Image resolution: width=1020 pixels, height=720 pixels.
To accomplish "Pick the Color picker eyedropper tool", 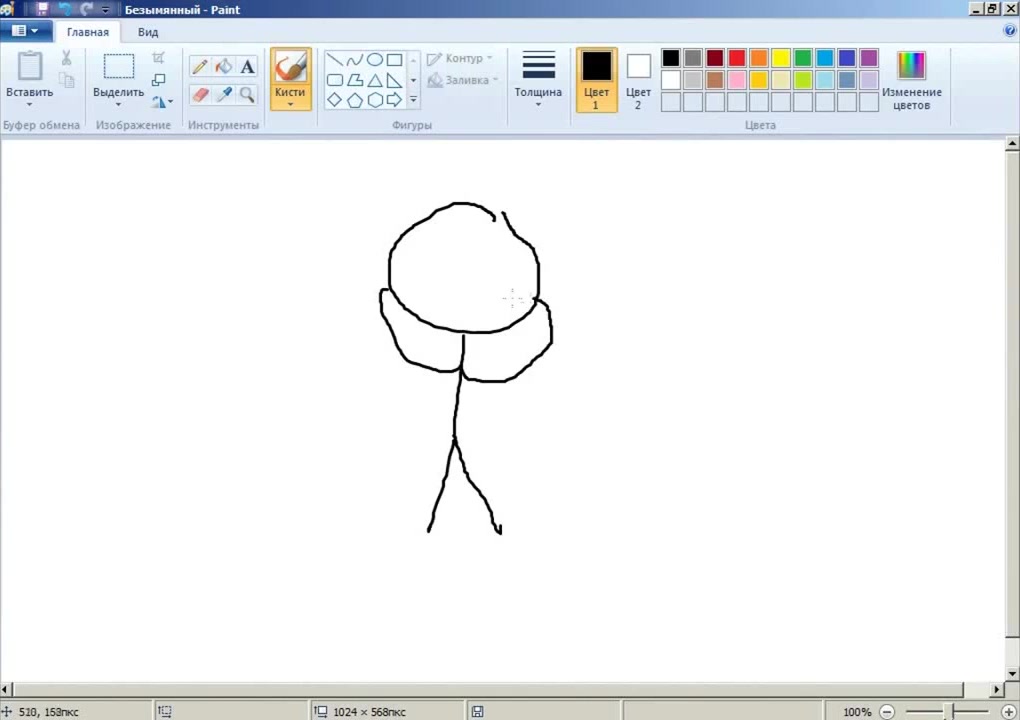I will (x=224, y=95).
